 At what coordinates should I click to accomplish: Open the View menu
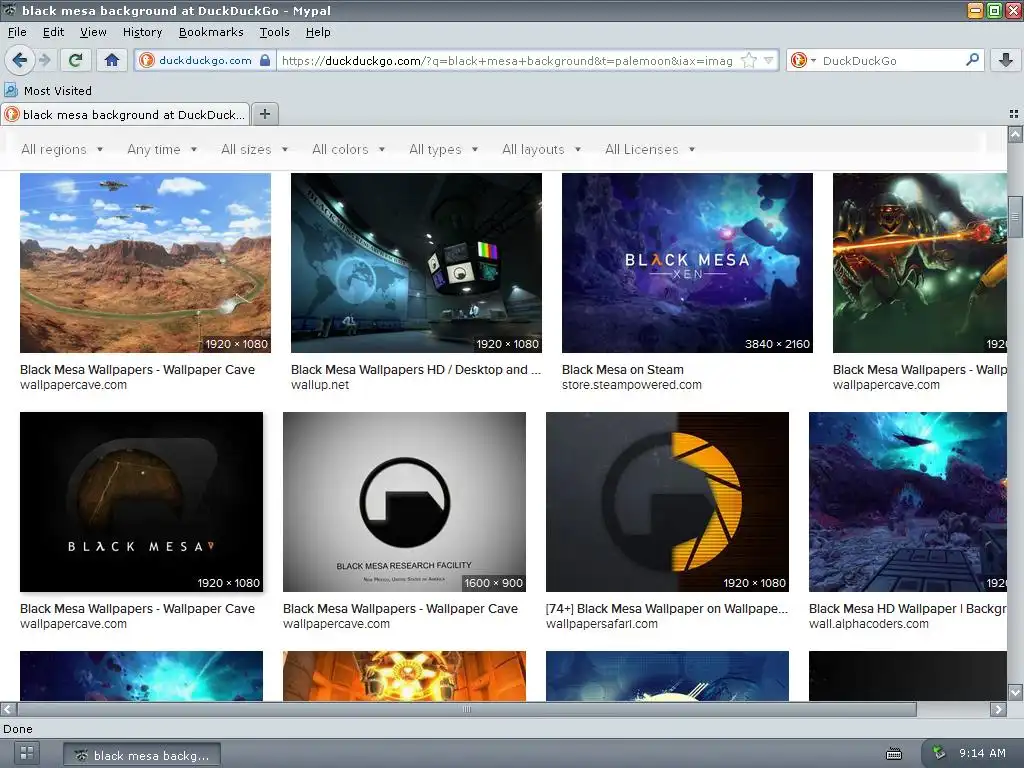click(93, 32)
